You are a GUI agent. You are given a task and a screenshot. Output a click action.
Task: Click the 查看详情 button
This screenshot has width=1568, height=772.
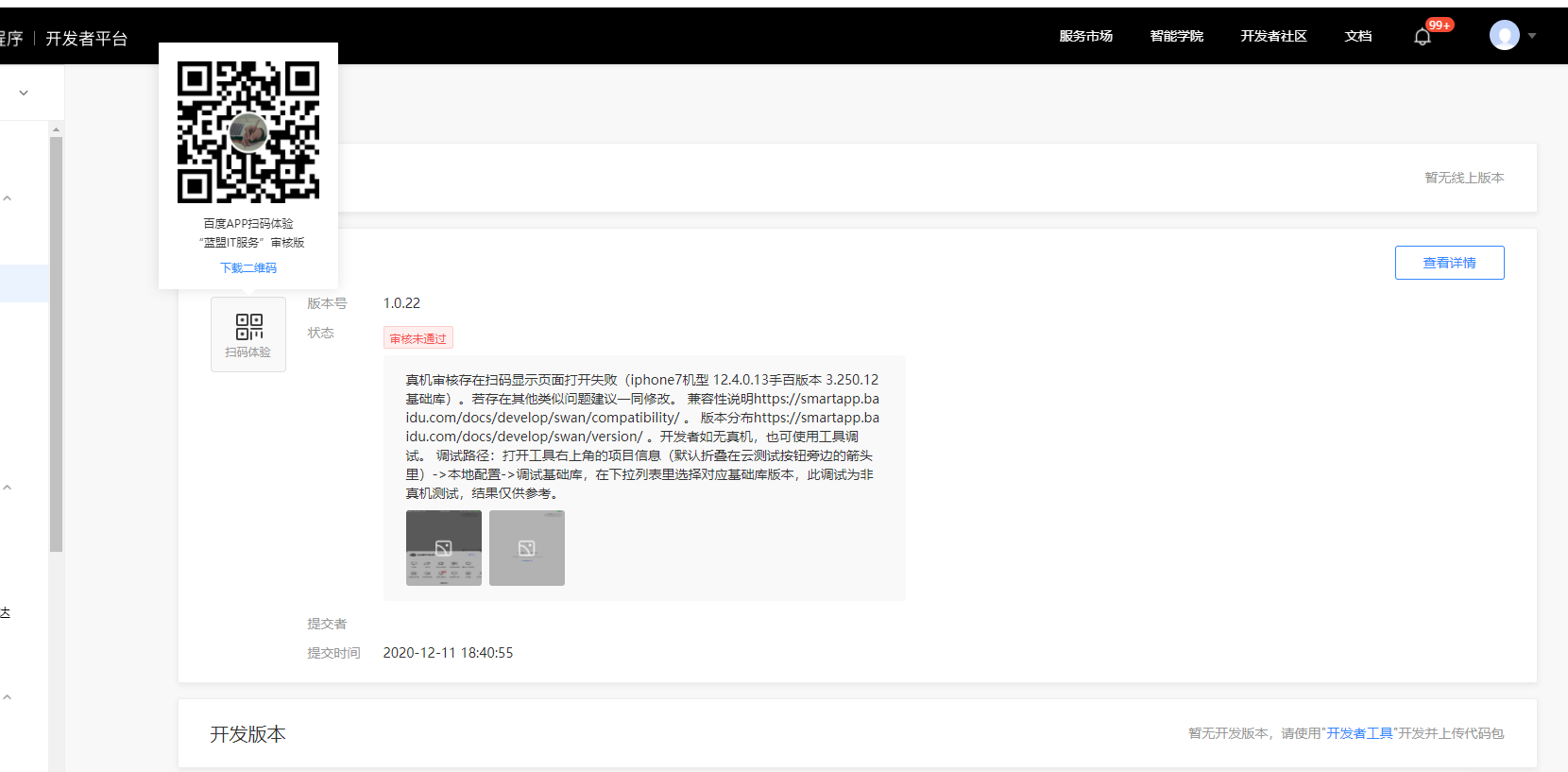coord(1450,263)
